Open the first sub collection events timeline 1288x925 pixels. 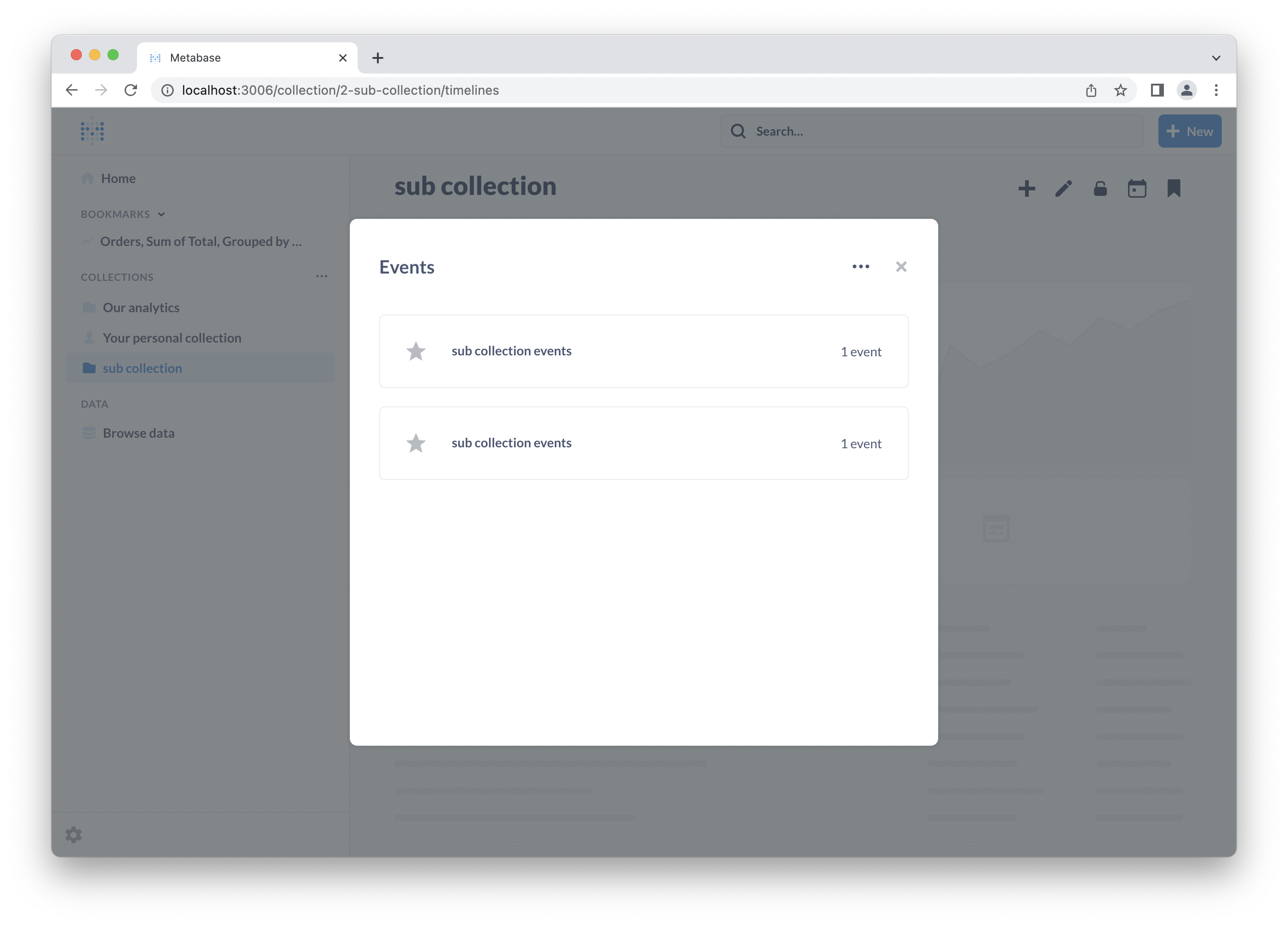coord(511,351)
